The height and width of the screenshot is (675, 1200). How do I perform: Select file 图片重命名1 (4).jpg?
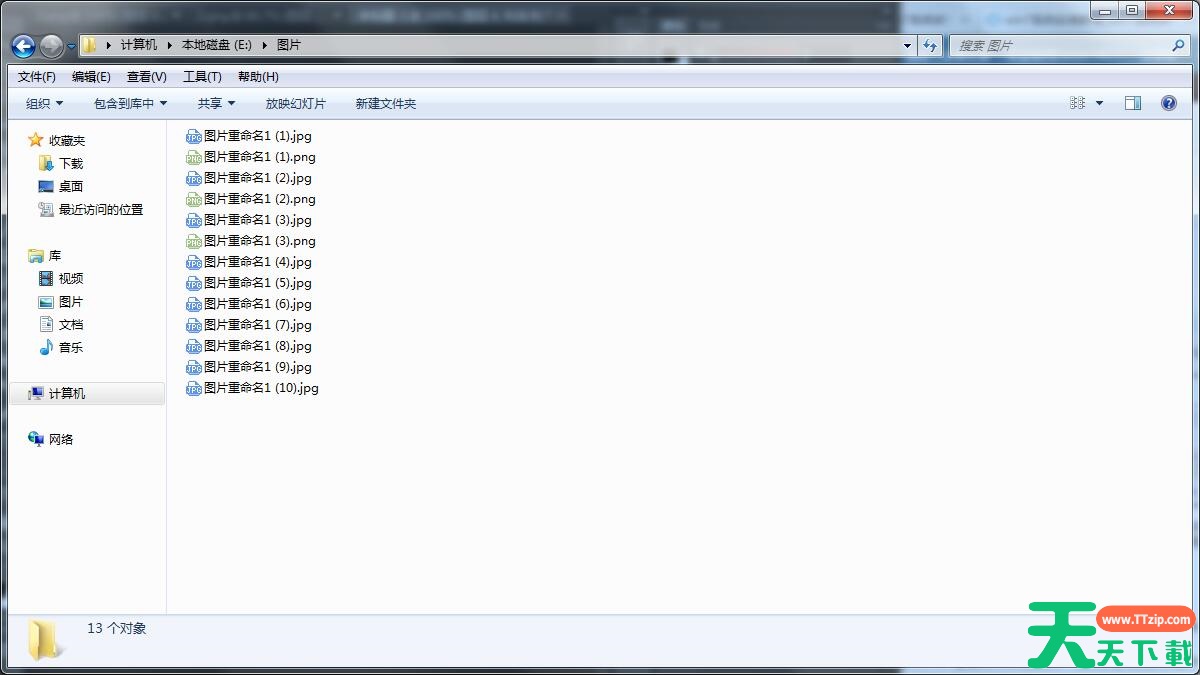(249, 262)
